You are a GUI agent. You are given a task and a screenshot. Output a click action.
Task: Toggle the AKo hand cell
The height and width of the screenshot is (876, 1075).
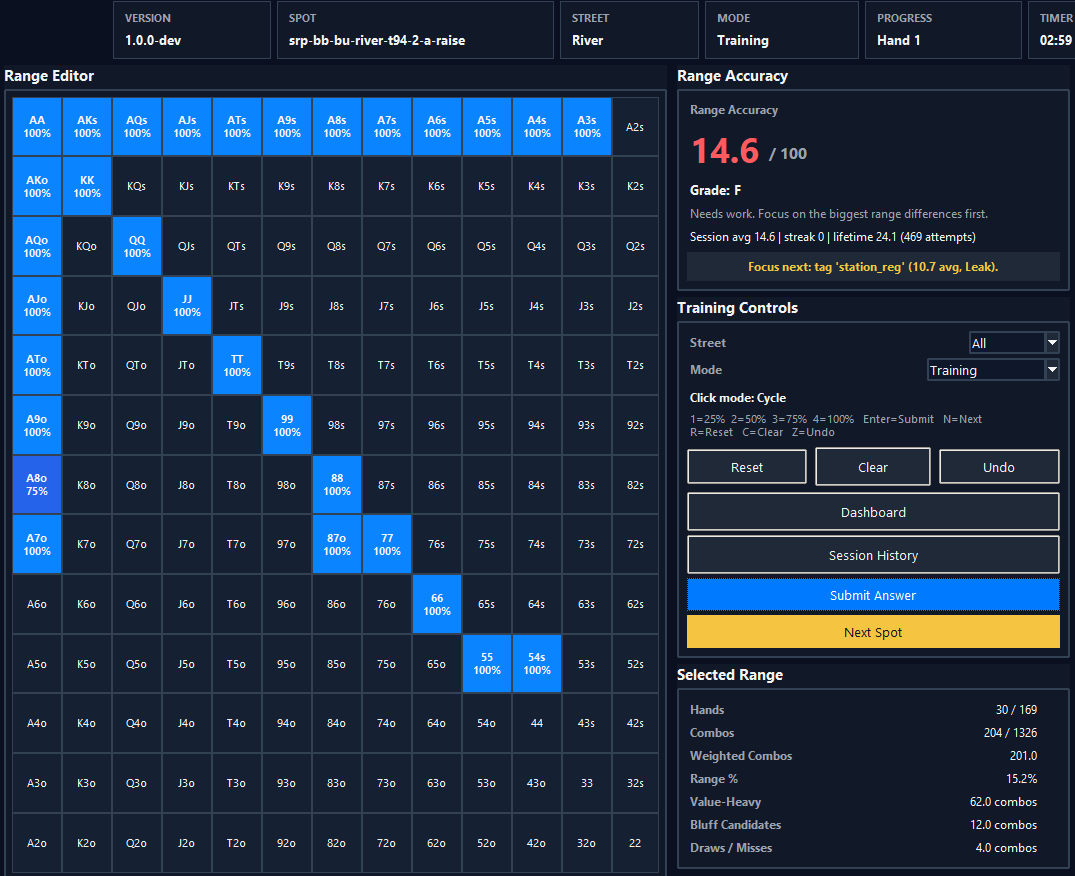(x=37, y=186)
